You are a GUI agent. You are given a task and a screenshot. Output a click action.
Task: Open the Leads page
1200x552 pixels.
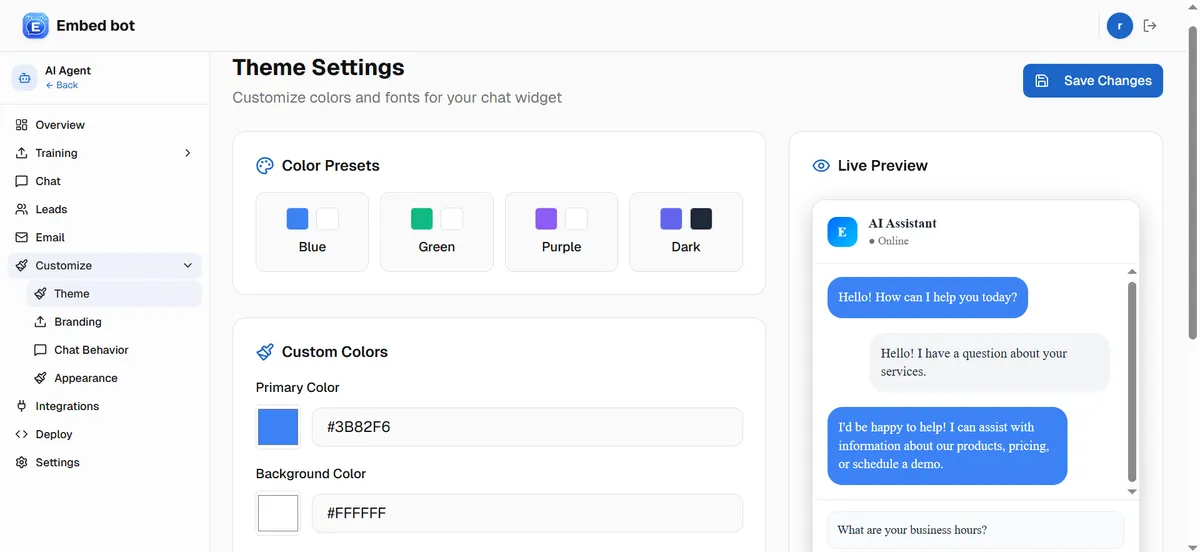105,209
